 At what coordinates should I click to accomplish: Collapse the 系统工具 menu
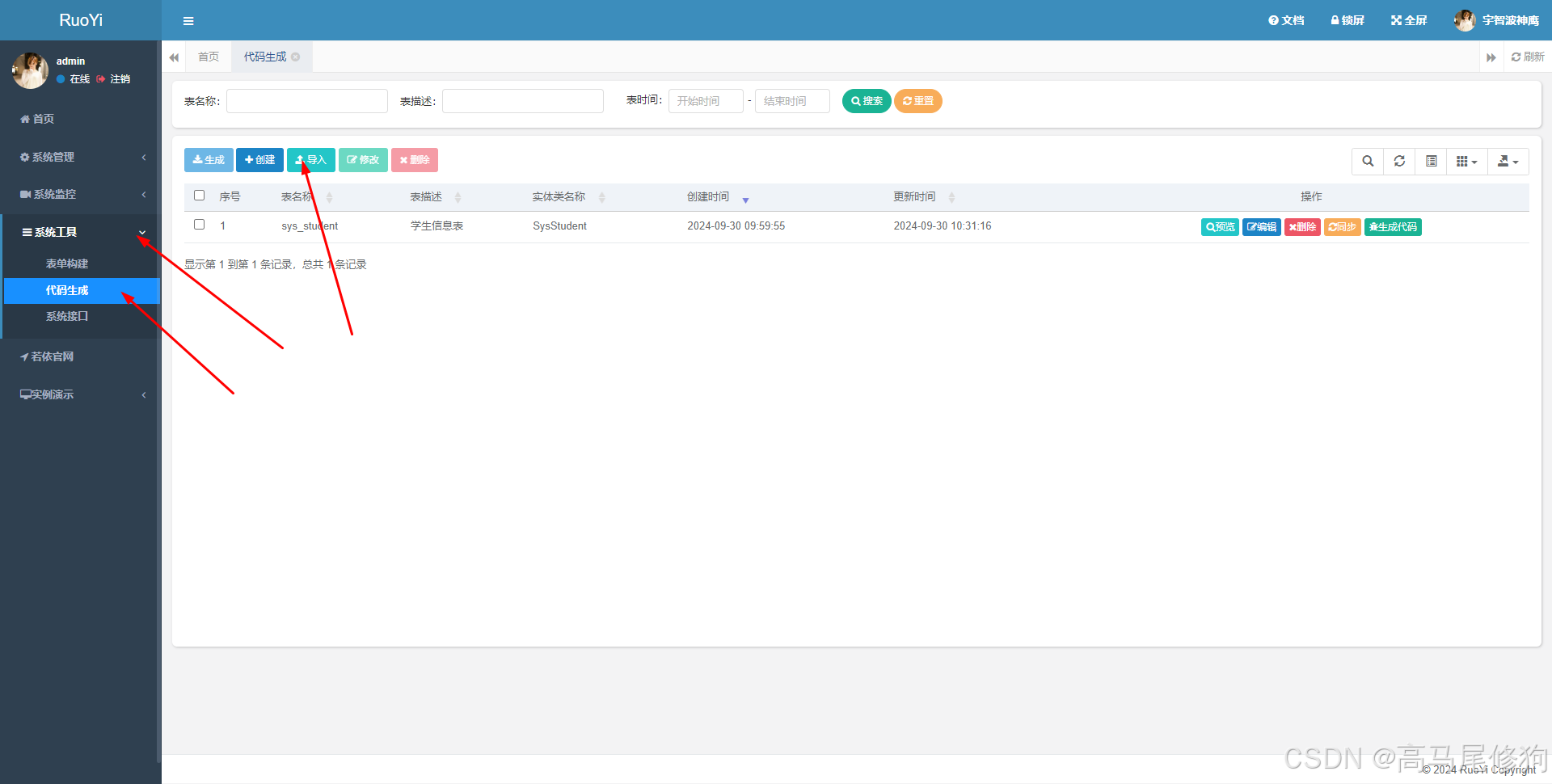point(81,232)
